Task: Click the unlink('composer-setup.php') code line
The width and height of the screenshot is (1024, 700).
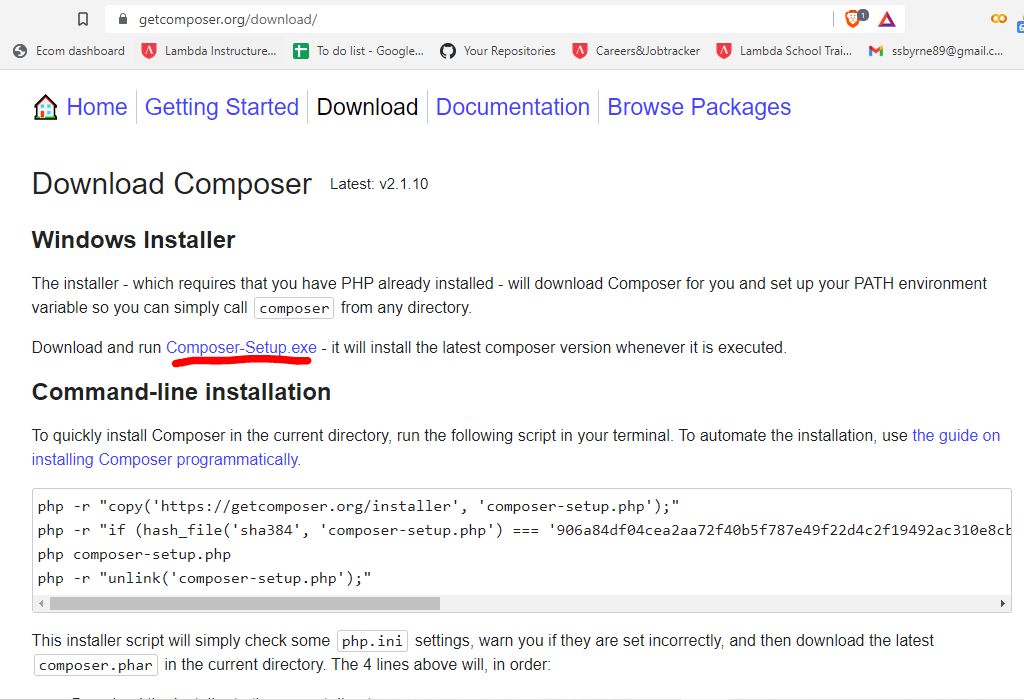Action: coord(204,579)
